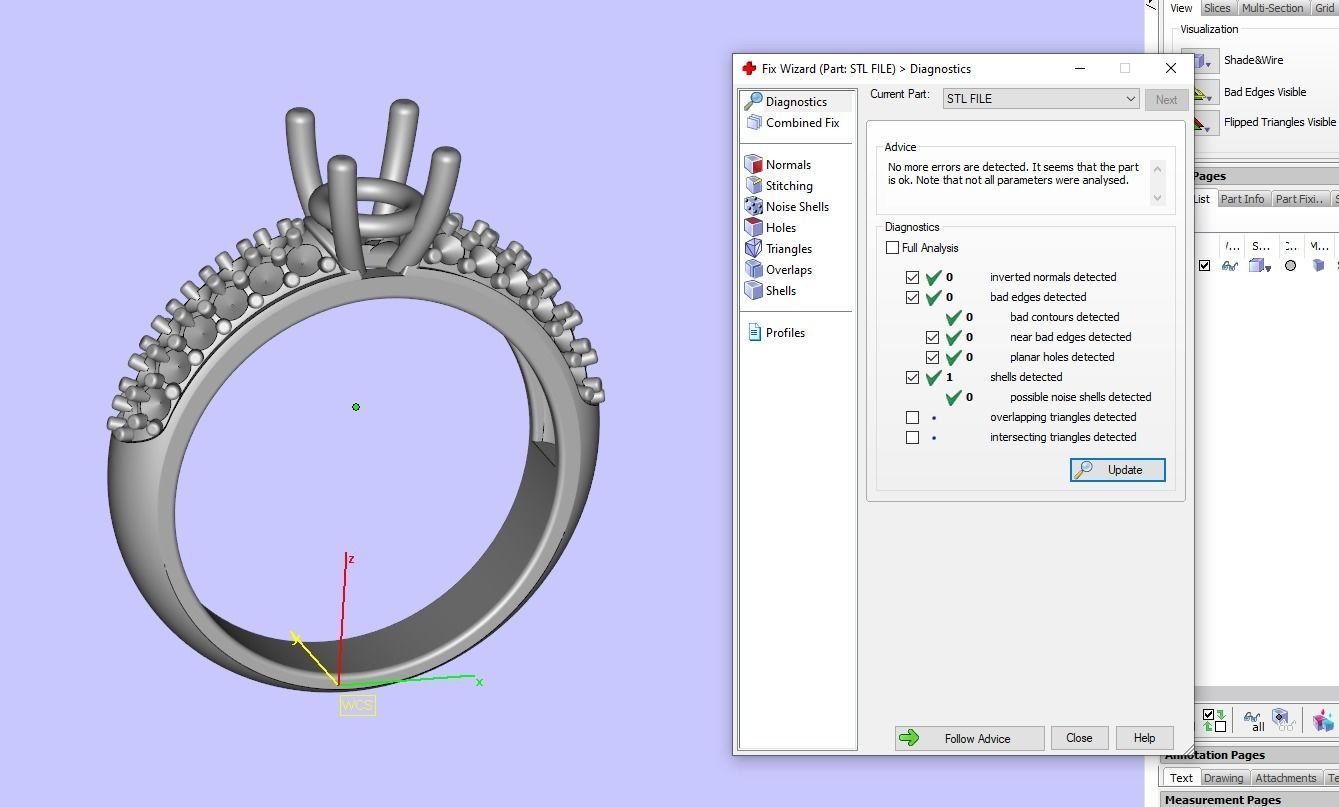Enable the Full Analysis checkbox
1339x807 pixels.
pyautogui.click(x=892, y=248)
